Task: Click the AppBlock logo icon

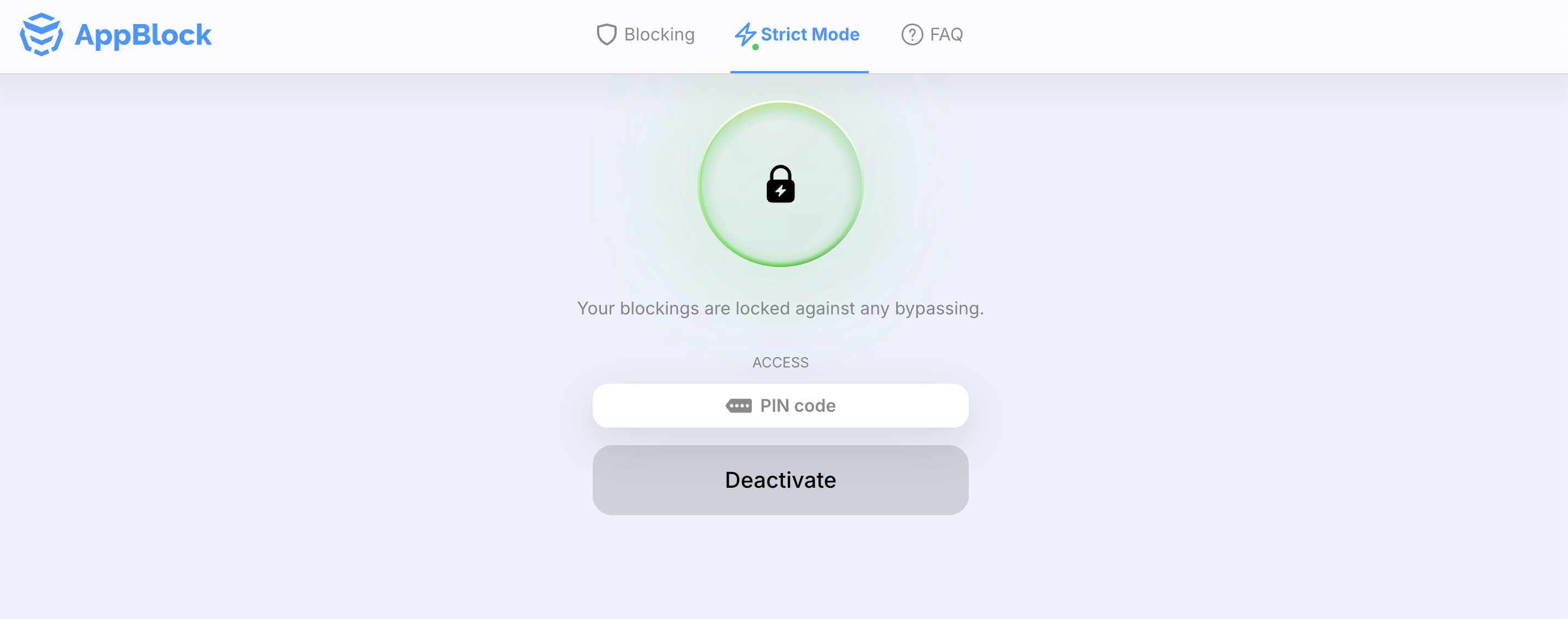Action: [x=42, y=34]
